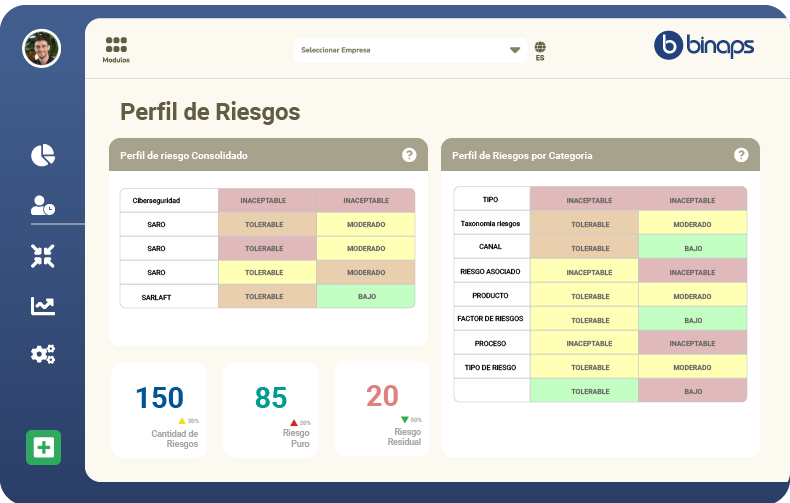790x503 pixels.
Task: Click the globe language ES icon
Action: point(540,50)
